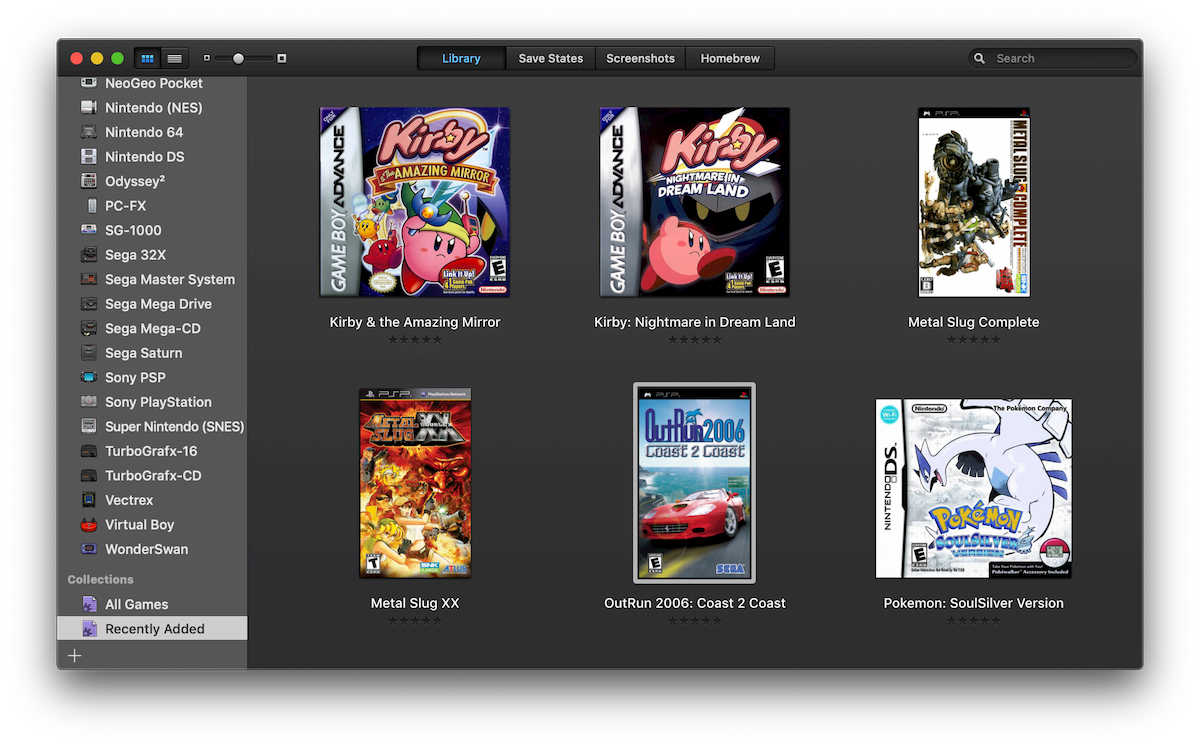Image resolution: width=1200 pixels, height=745 pixels.
Task: Click 'Kirby: Nightmare in Dream Land' title
Action: (695, 322)
